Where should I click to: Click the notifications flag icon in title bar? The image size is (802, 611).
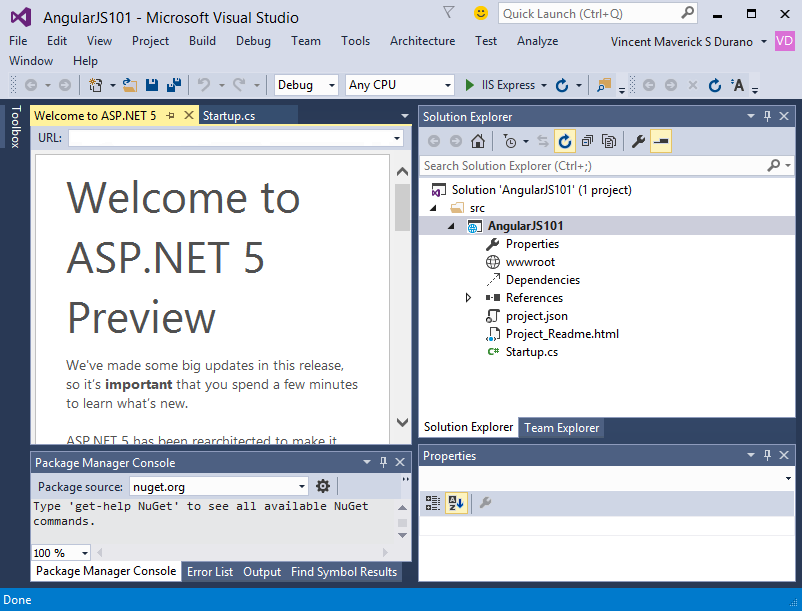pos(449,13)
